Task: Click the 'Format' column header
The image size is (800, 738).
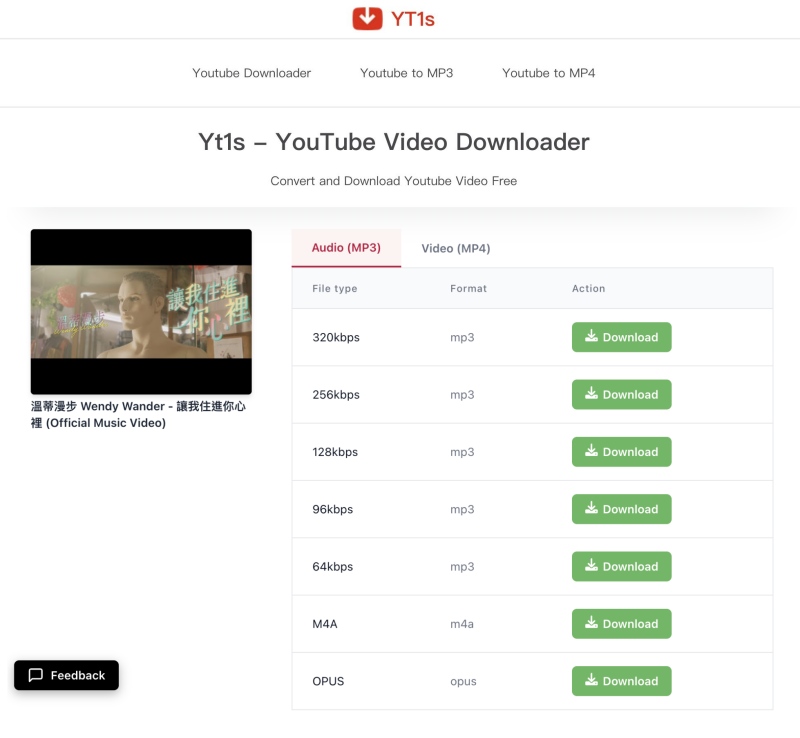Action: pyautogui.click(x=468, y=288)
